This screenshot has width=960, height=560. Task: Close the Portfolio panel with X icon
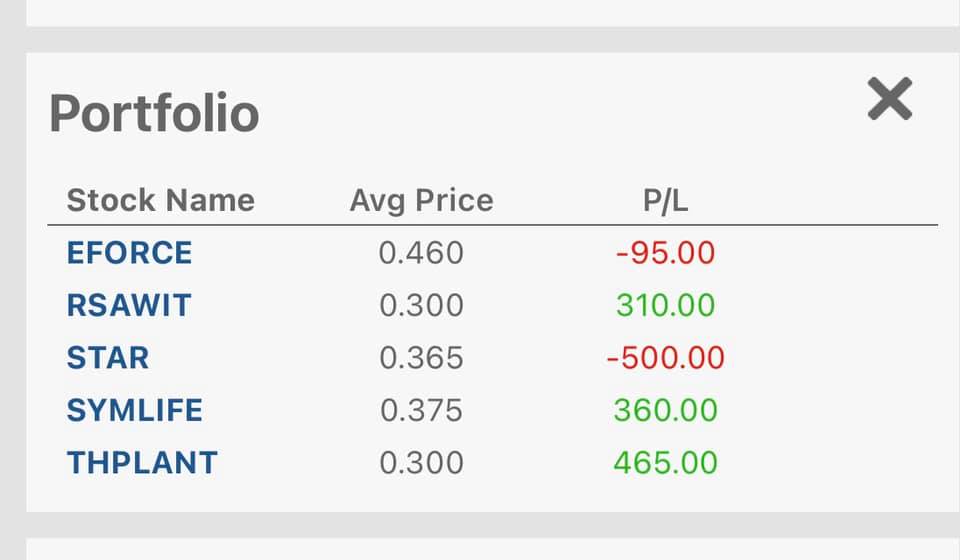coord(890,99)
